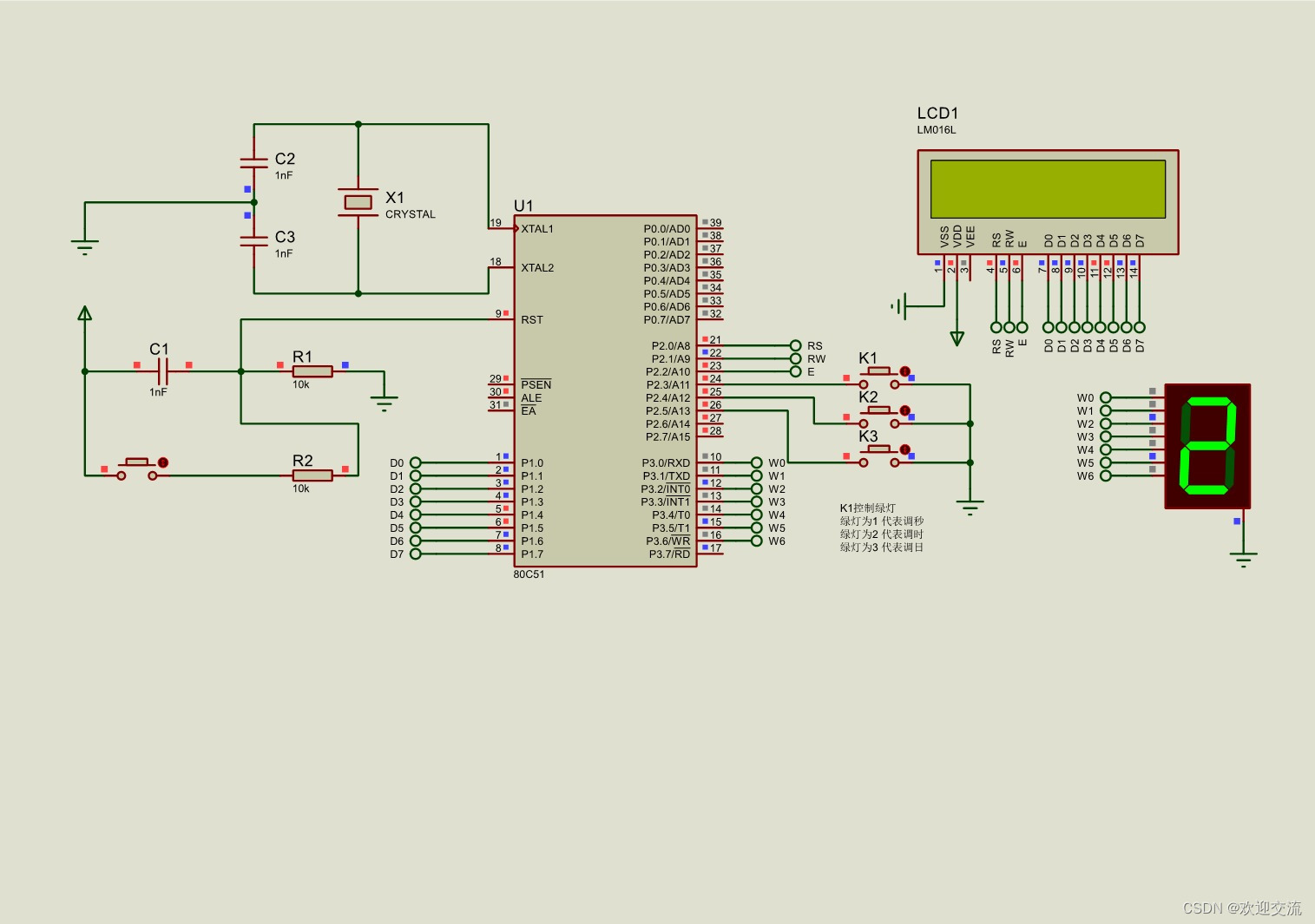The image size is (1315, 924).
Task: Toggle the red latch dot on K1
Action: 904,371
